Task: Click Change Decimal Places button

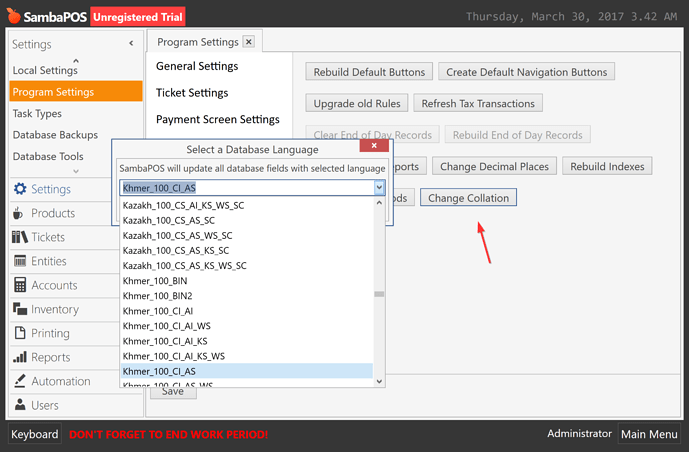Action: tap(494, 166)
